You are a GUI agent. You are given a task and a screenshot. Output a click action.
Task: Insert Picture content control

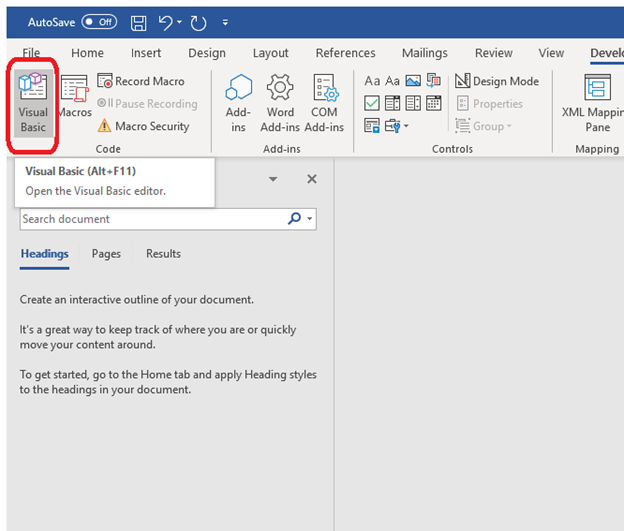[x=413, y=81]
